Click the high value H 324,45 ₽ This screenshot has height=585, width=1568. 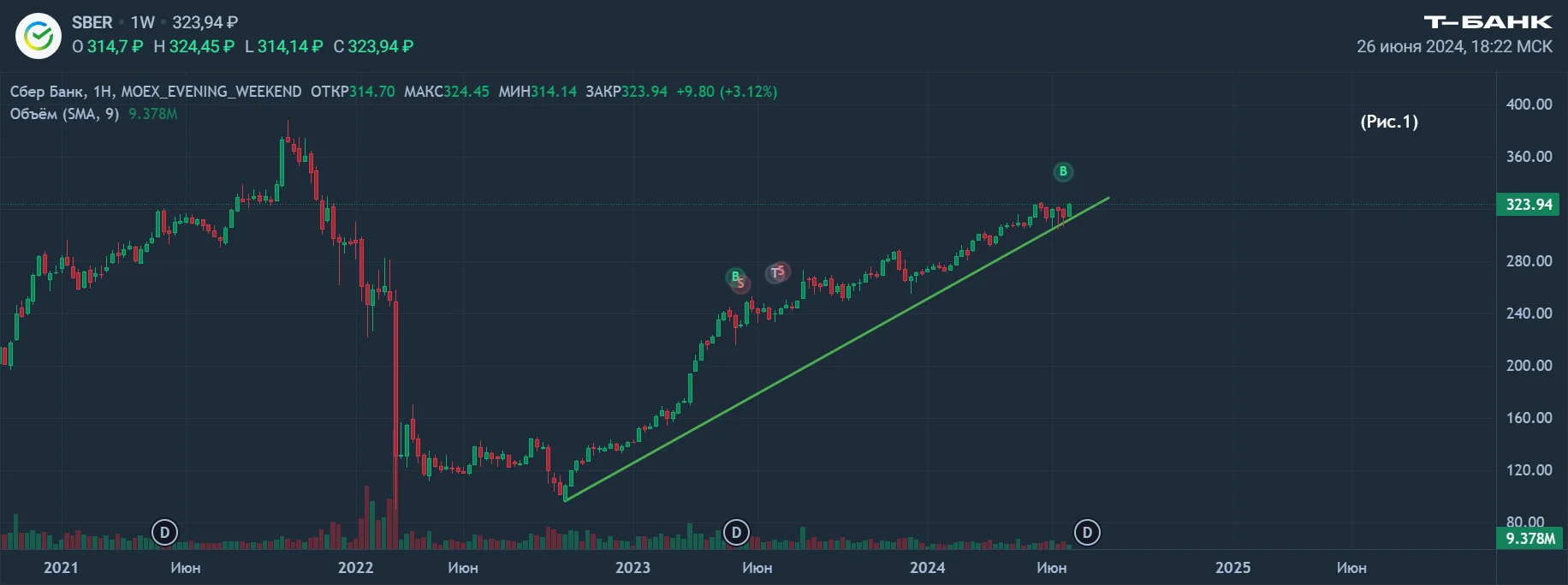(193, 46)
